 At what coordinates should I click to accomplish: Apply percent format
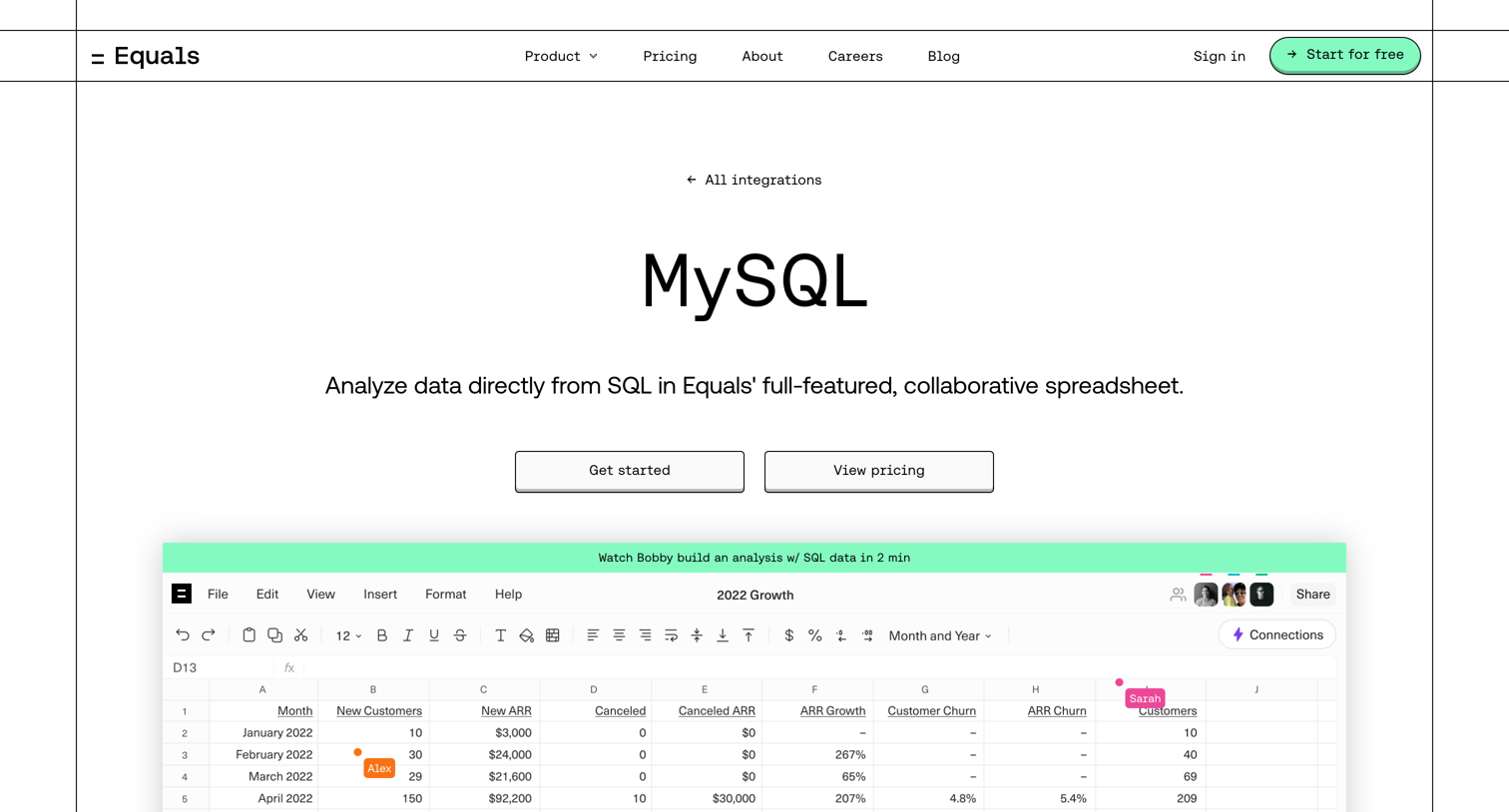pos(815,635)
